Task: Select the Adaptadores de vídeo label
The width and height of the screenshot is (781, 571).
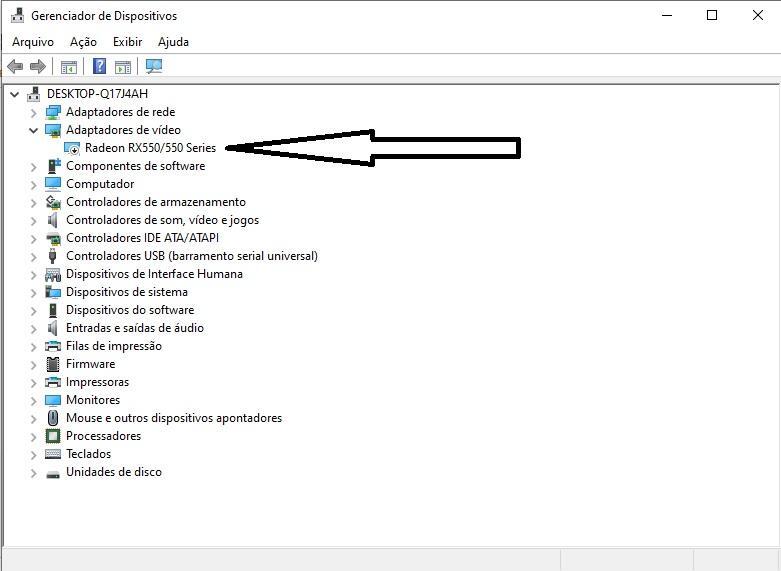Action: click(x=124, y=130)
